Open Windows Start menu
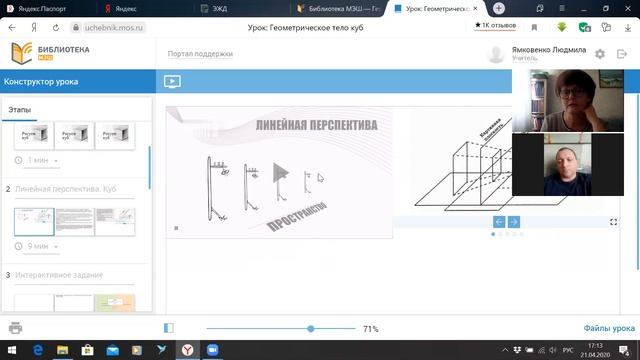The width and height of the screenshot is (640, 360). [x=12, y=350]
